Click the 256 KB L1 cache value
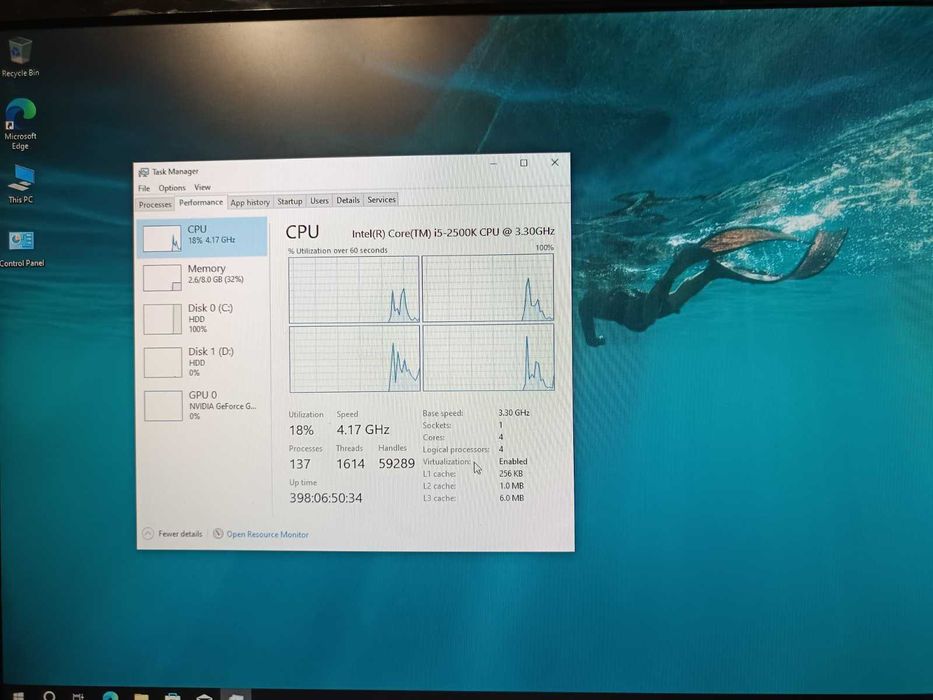Image resolution: width=933 pixels, height=700 pixels. pyautogui.click(x=511, y=474)
